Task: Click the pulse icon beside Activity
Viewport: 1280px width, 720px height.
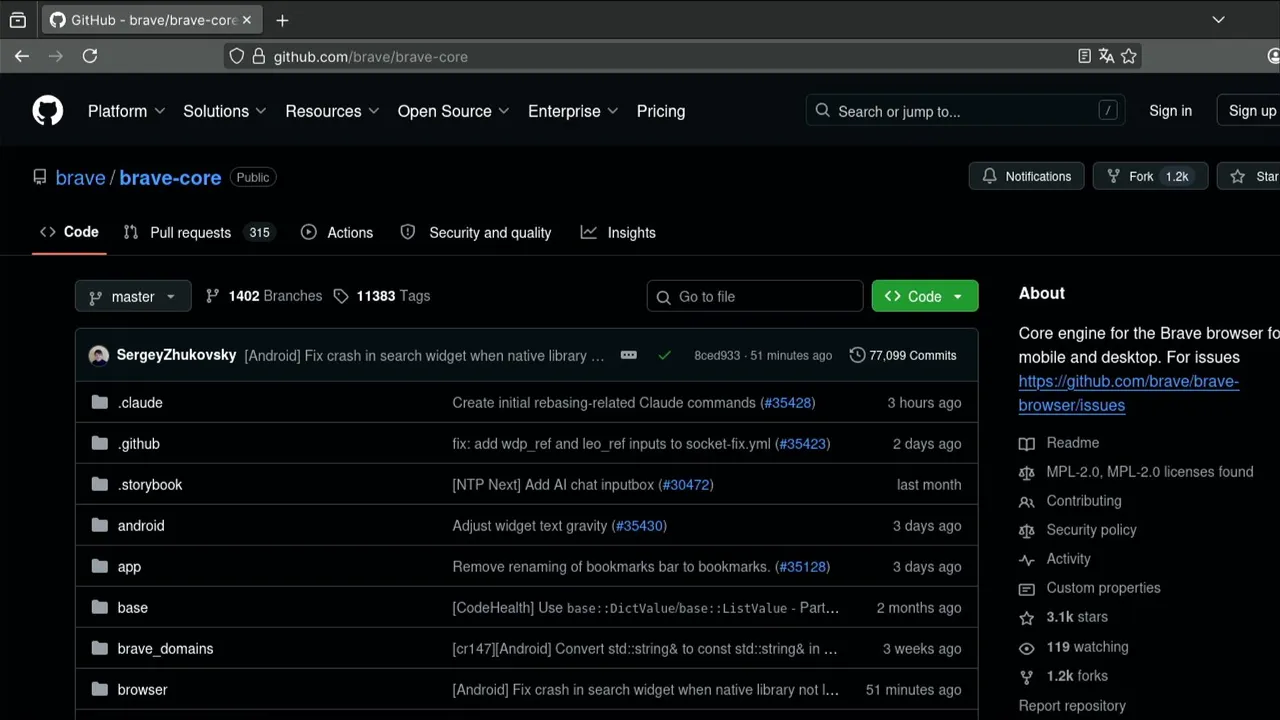Action: click(1027, 559)
